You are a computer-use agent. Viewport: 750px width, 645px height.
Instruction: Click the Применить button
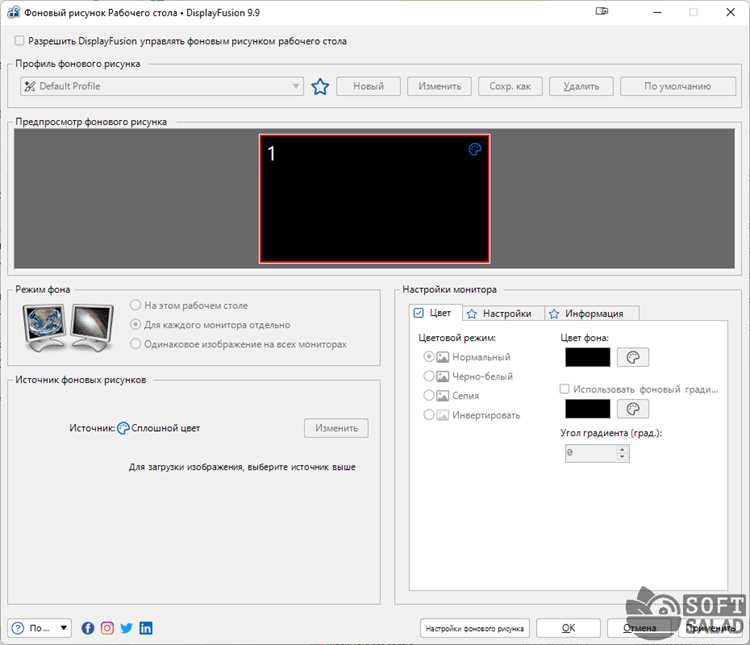(x=710, y=628)
